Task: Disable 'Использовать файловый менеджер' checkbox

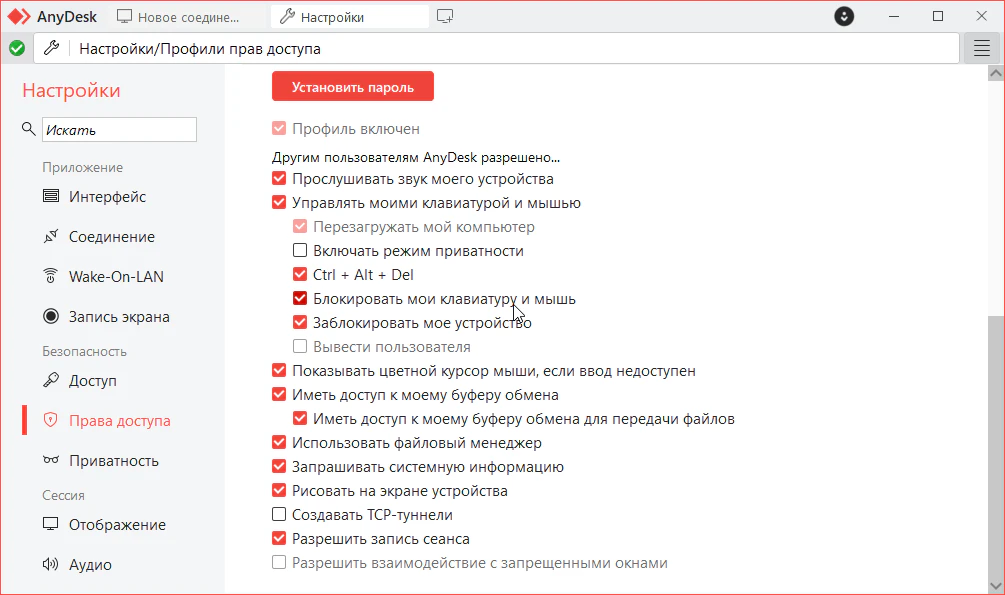Action: [279, 443]
